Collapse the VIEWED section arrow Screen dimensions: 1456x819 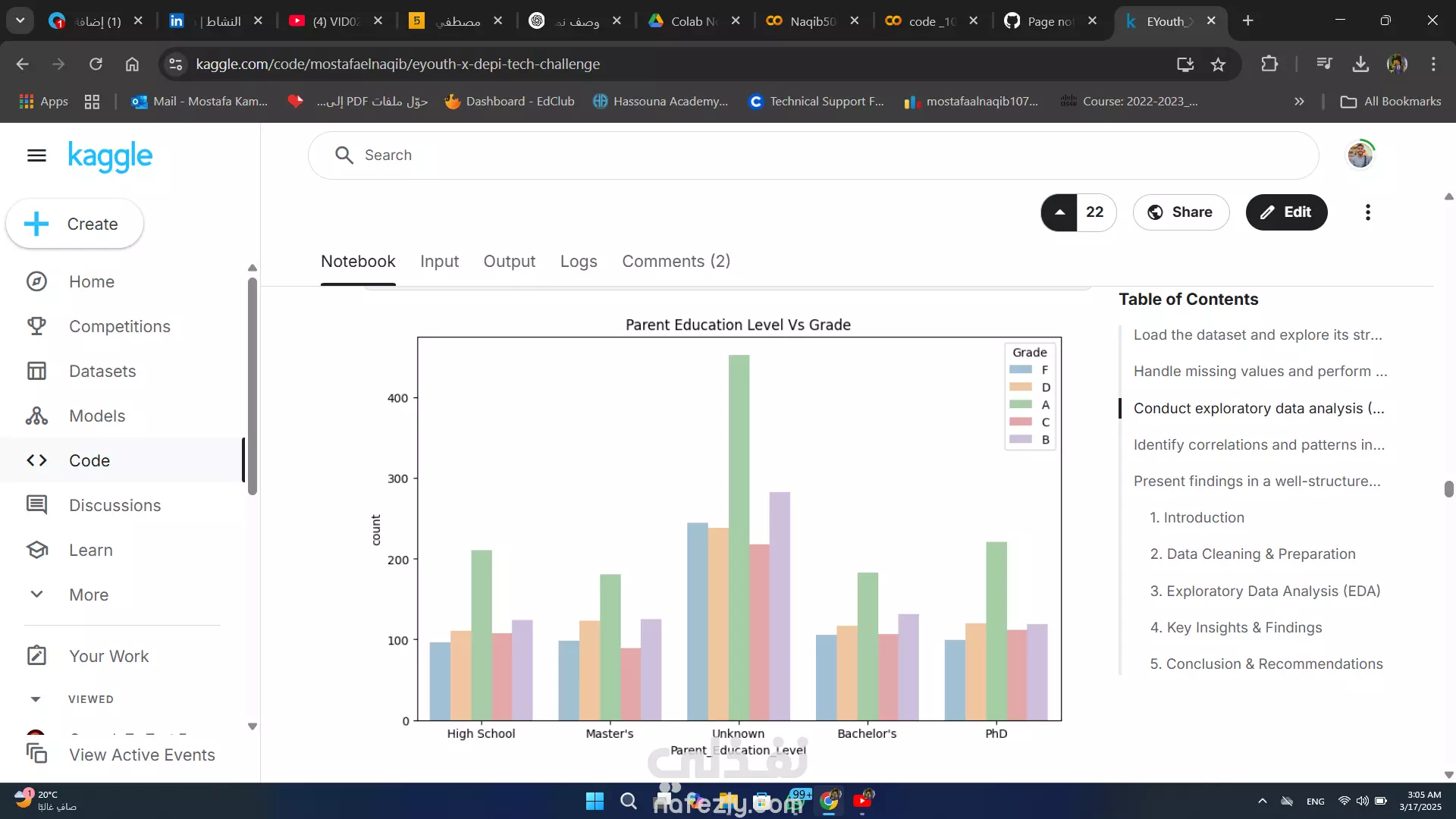click(36, 699)
